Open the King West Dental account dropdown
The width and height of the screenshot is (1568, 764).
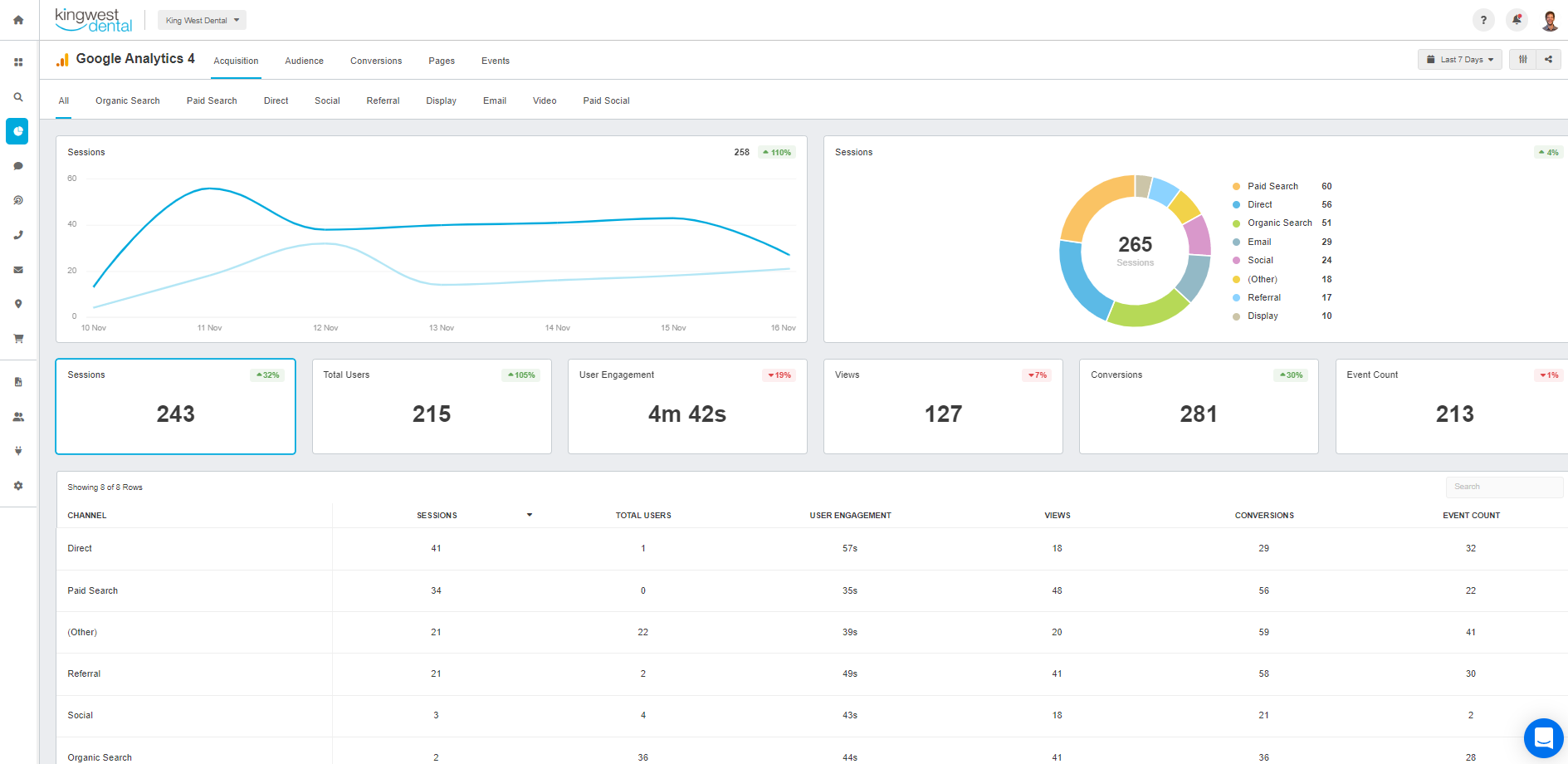click(201, 19)
